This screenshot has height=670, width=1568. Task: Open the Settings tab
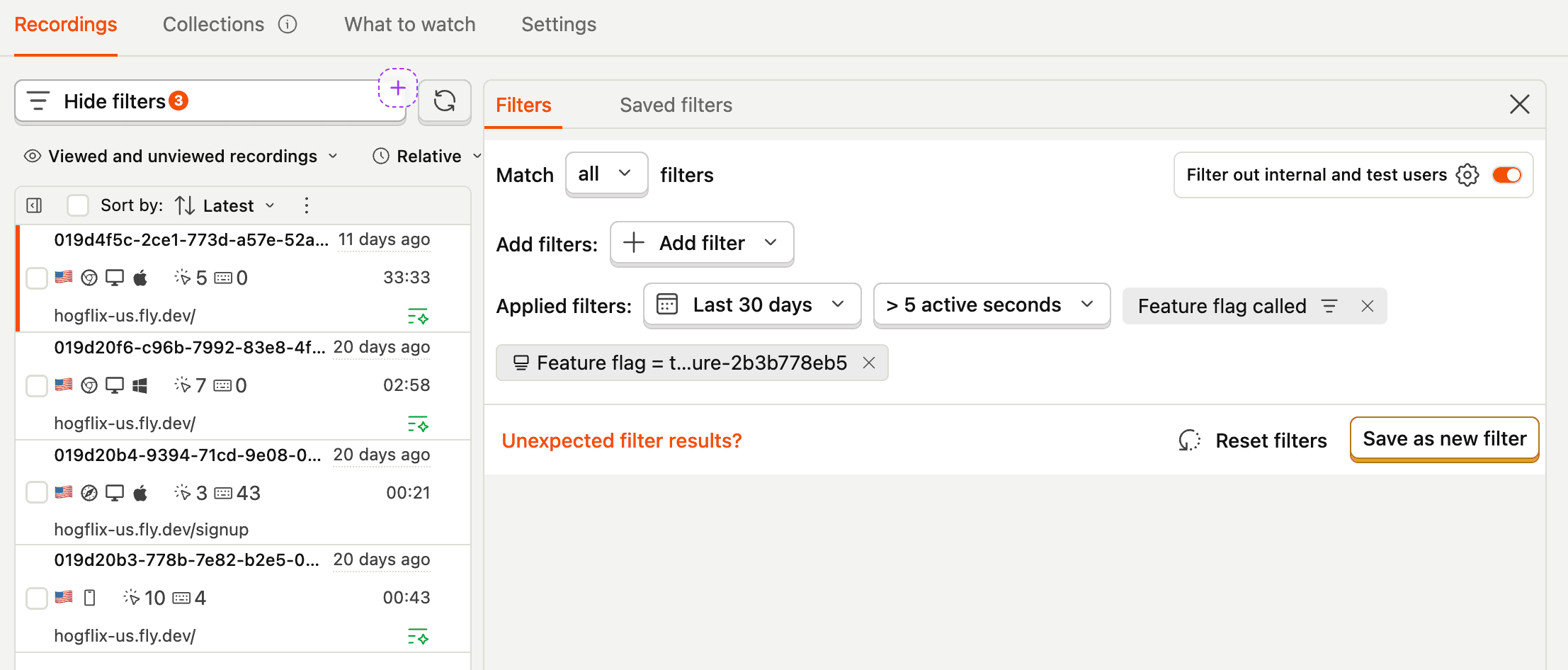[x=559, y=25]
